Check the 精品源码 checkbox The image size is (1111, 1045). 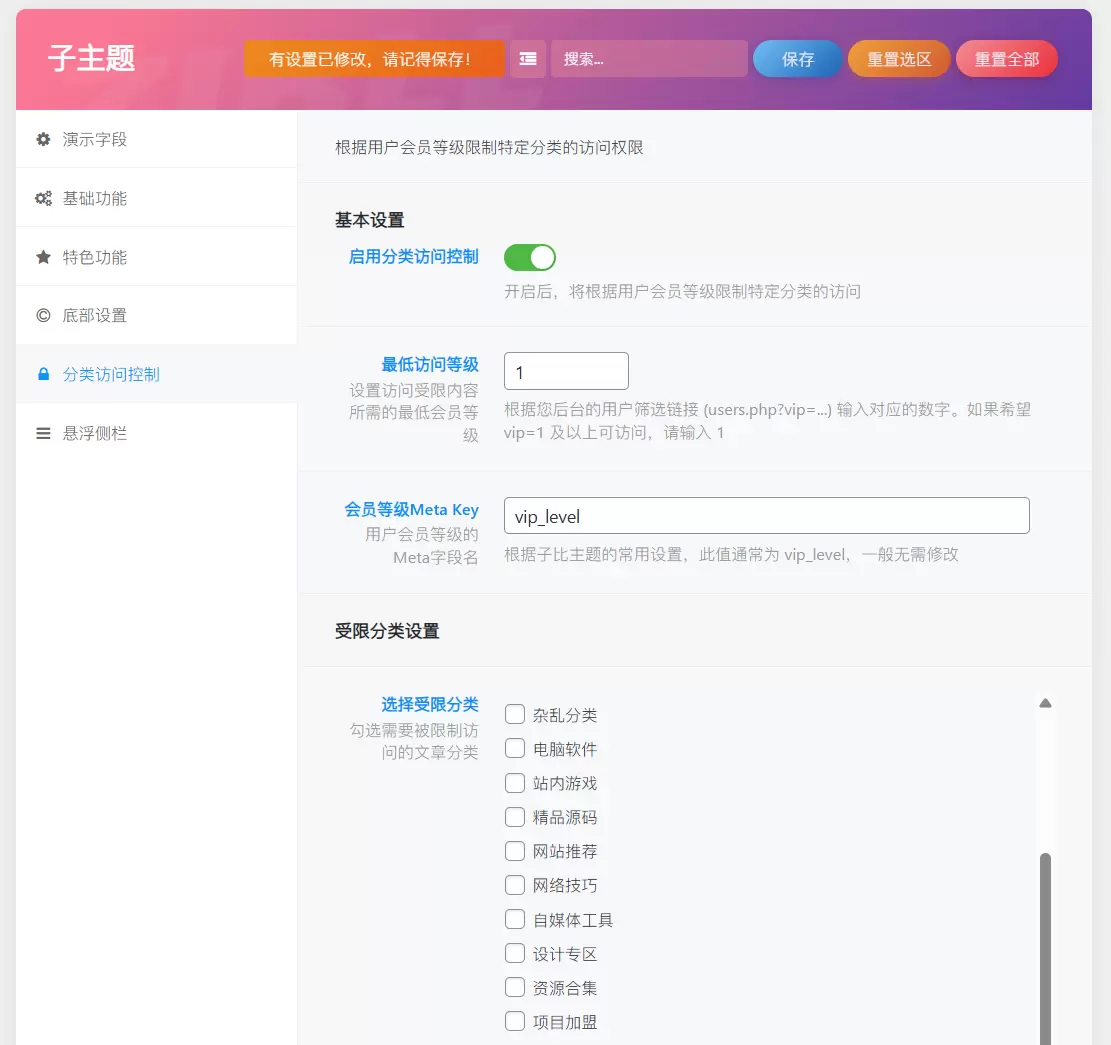515,817
